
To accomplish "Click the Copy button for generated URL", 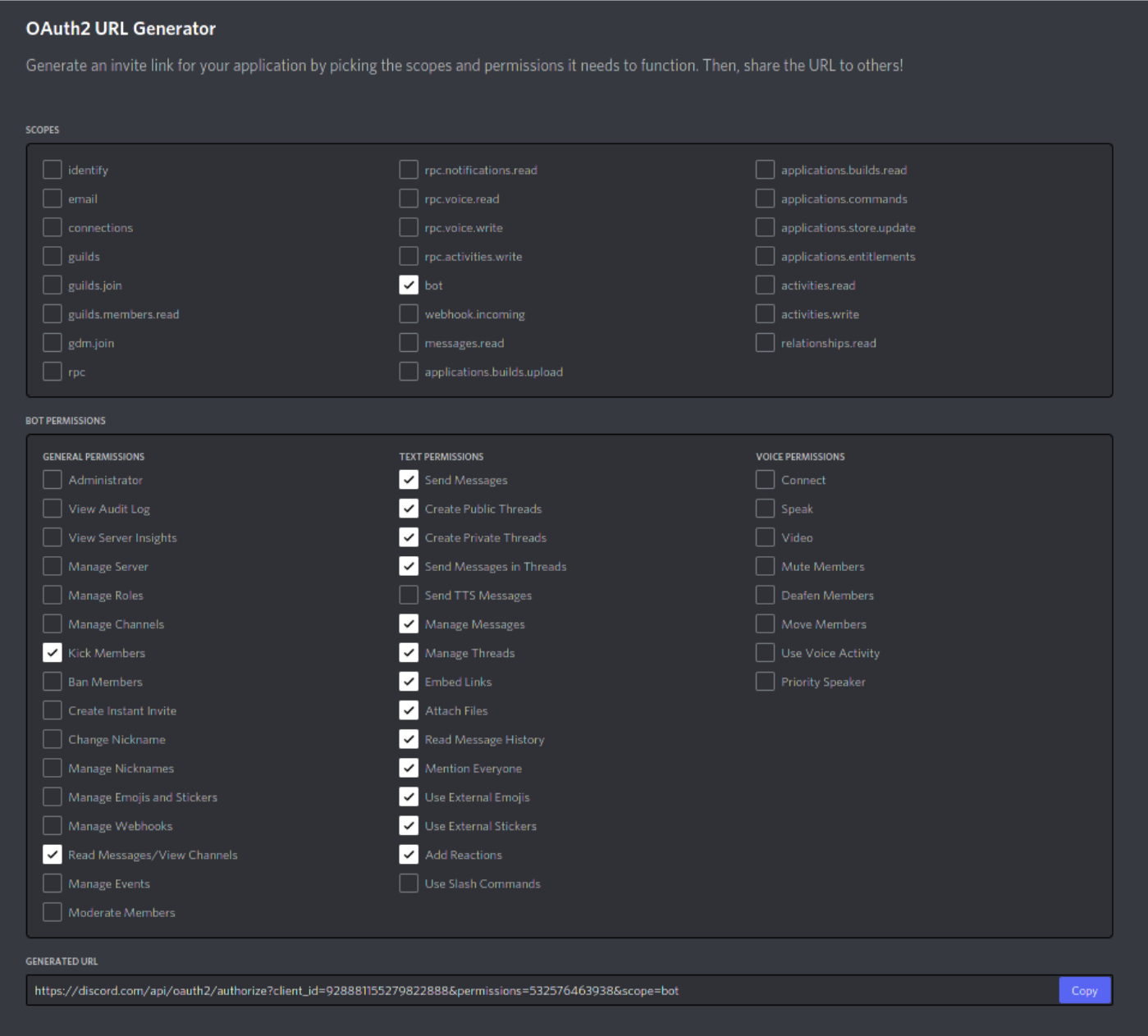I will pos(1084,990).
